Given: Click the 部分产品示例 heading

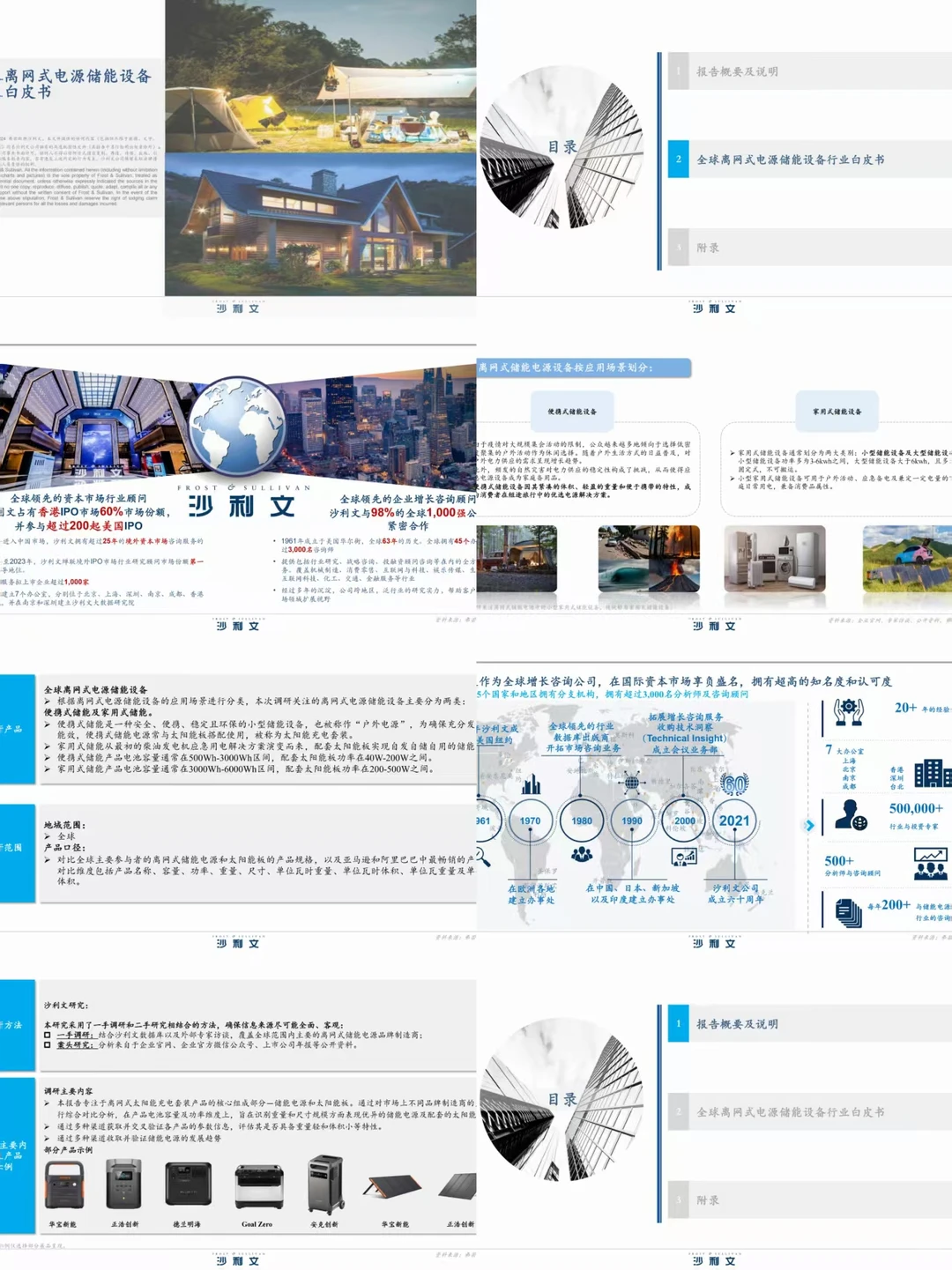Looking at the screenshot, I should tap(68, 1149).
